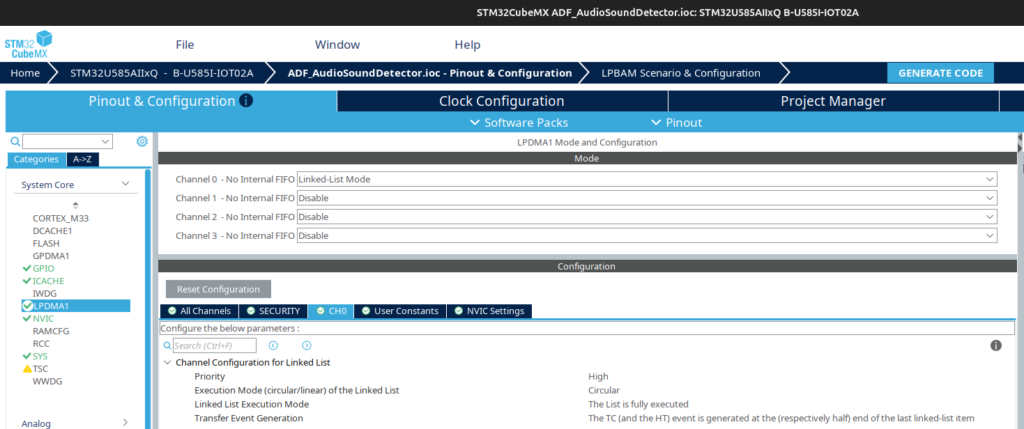Select GPIO in System Core list

point(43,268)
